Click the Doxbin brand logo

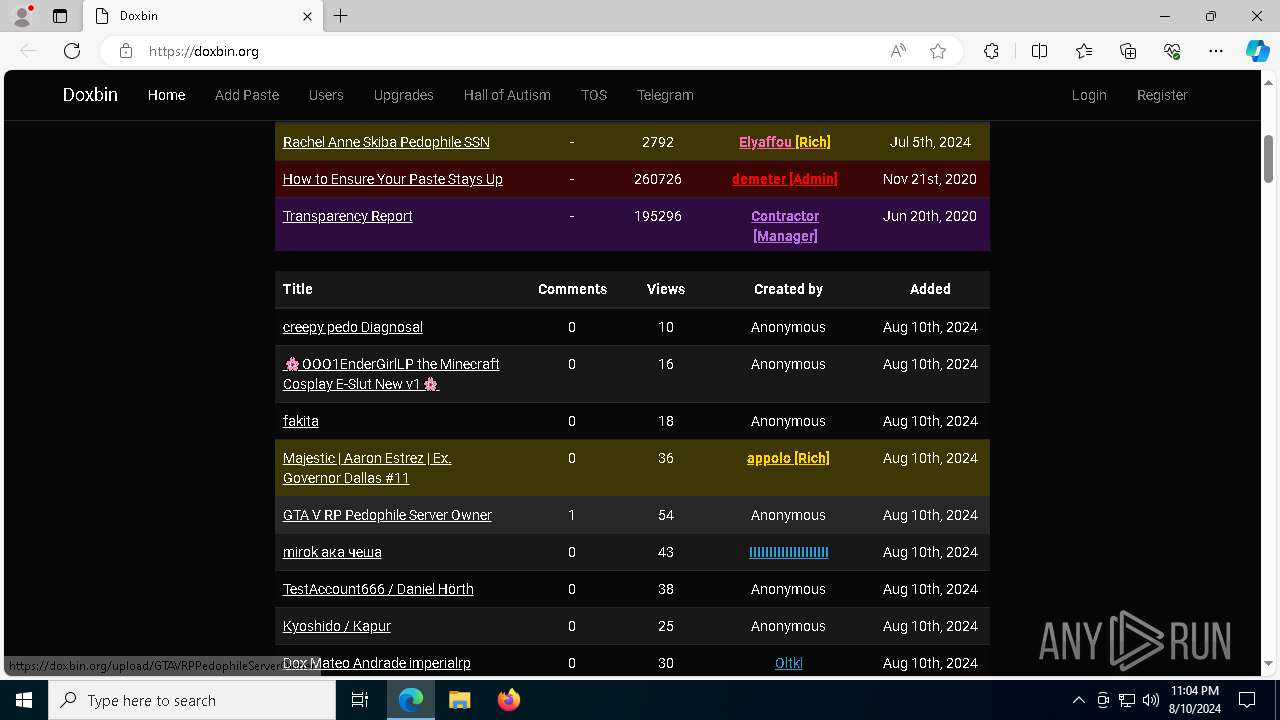pyautogui.click(x=90, y=95)
